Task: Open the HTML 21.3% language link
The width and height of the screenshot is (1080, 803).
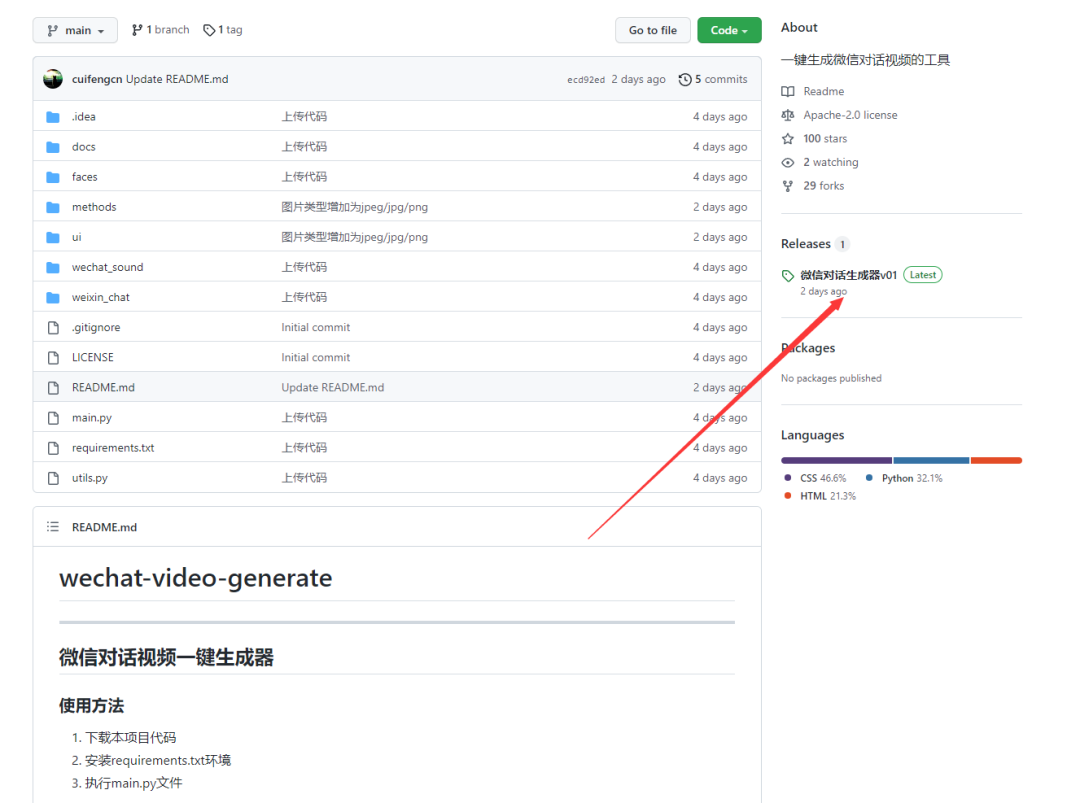Action: (820, 496)
